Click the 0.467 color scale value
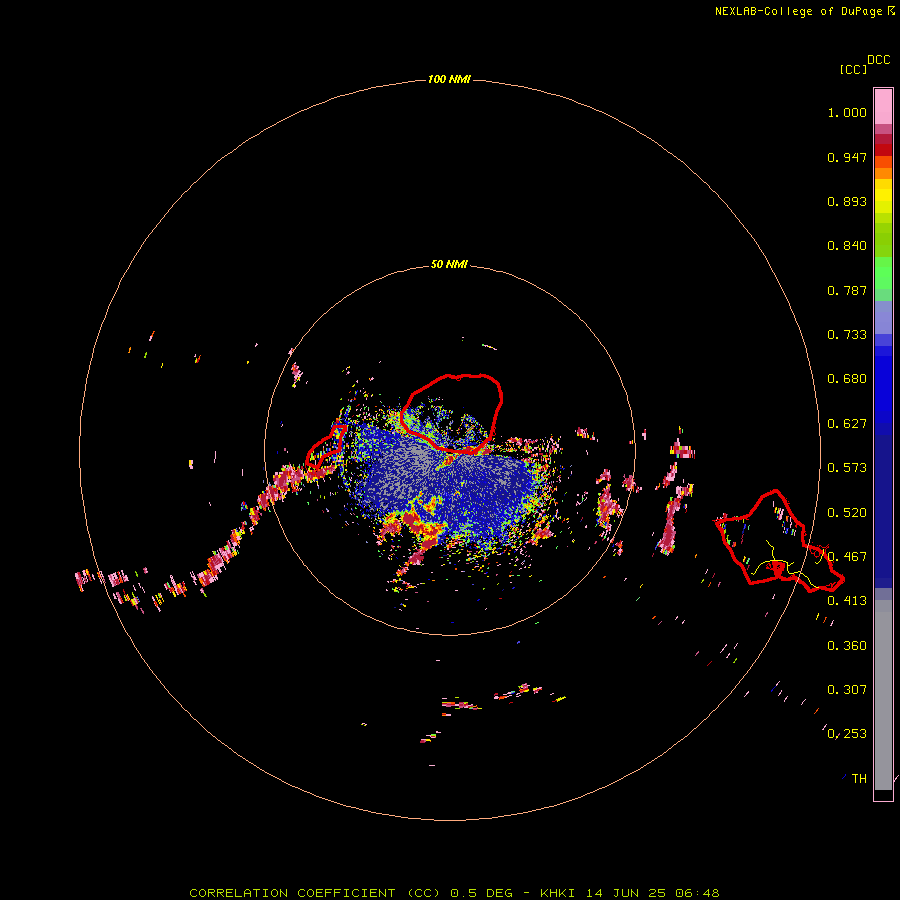This screenshot has height=900, width=900. [847, 557]
